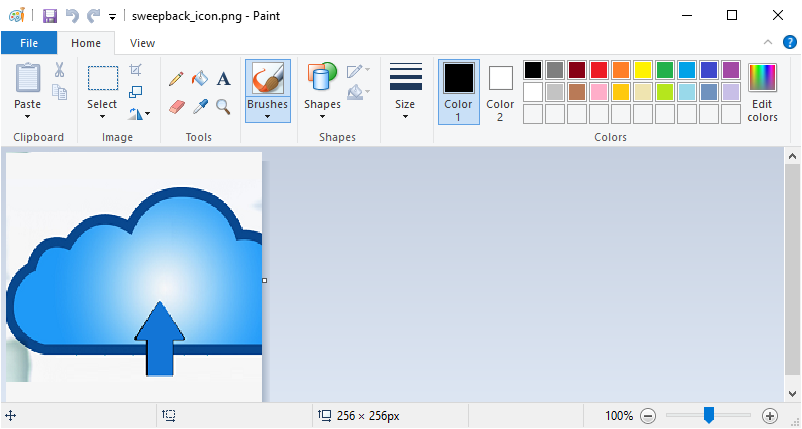Click the 100% zoom level text
The height and width of the screenshot is (429, 802).
click(619, 416)
